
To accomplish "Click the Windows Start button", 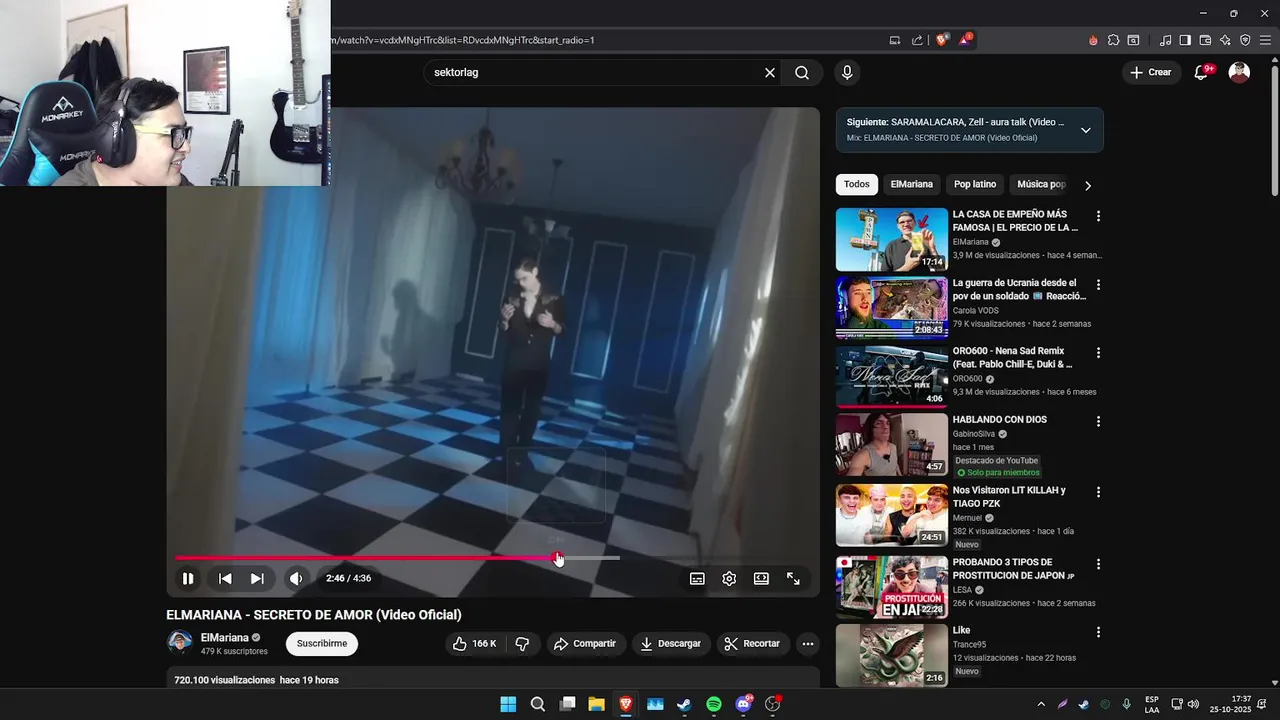I will tap(508, 704).
